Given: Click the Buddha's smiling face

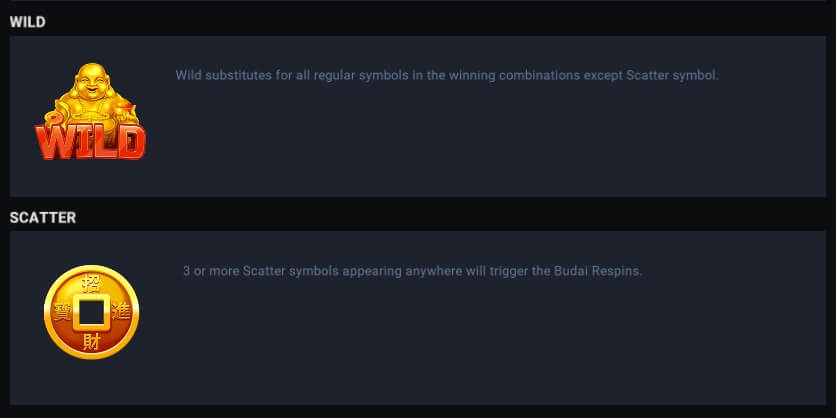Looking at the screenshot, I should [x=92, y=83].
